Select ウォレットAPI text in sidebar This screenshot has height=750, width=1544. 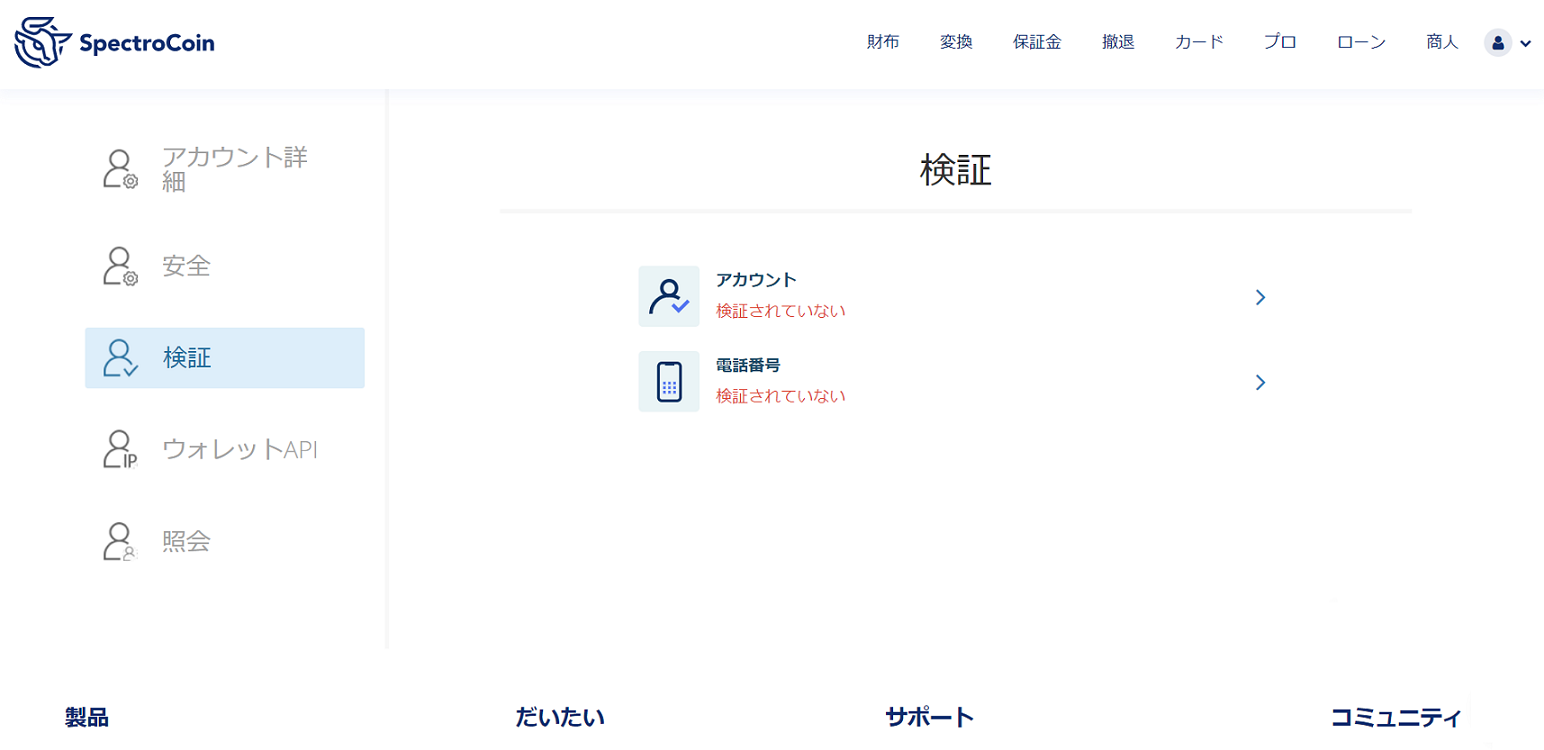[240, 450]
